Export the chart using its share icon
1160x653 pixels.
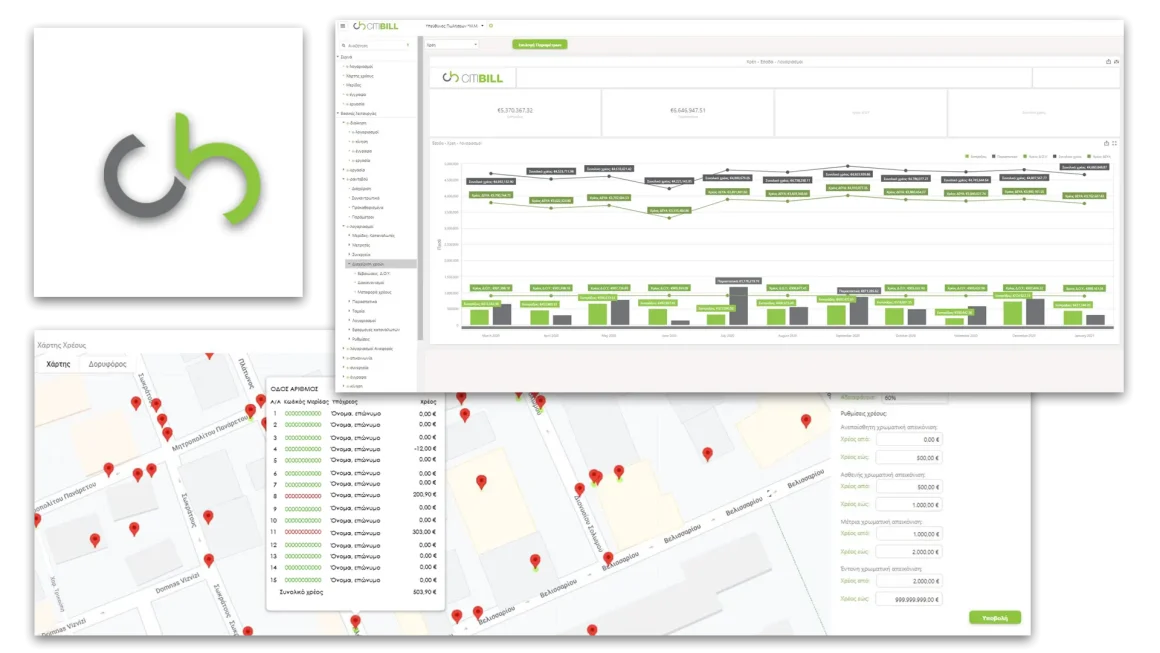(1106, 143)
